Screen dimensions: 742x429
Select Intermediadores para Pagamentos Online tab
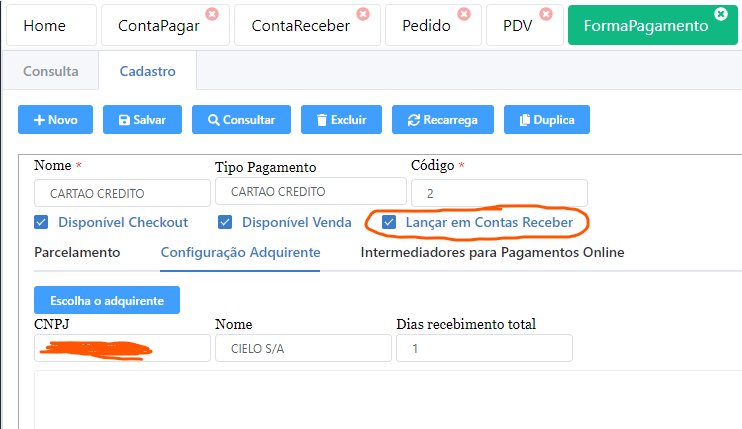(x=492, y=252)
